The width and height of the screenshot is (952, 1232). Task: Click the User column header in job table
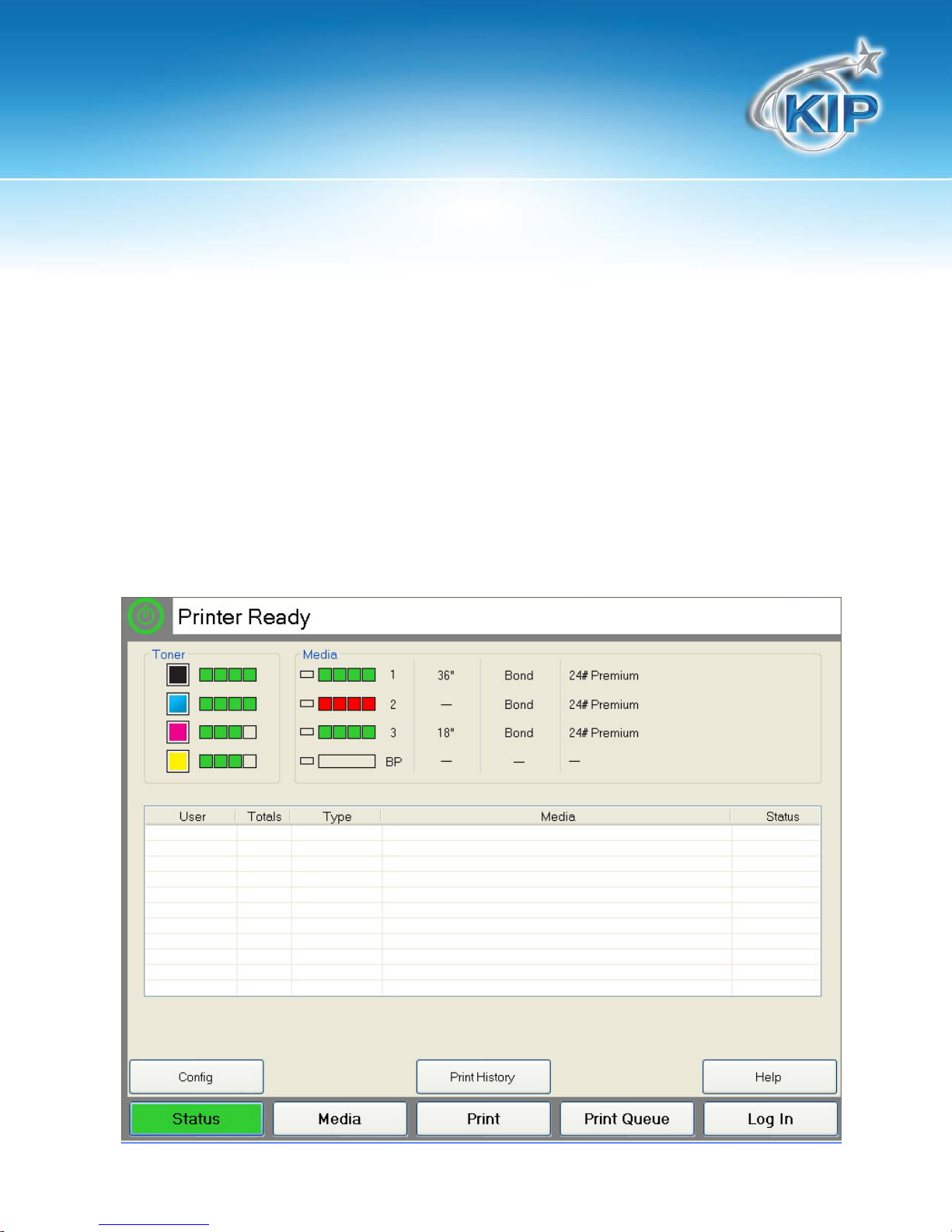[x=191, y=816]
